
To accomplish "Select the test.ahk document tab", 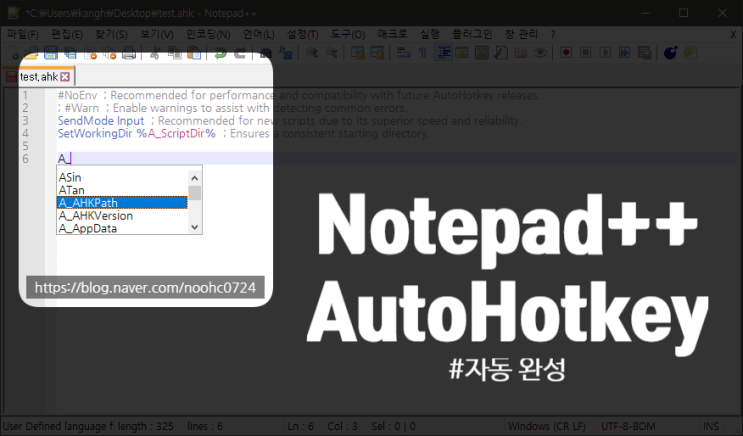I will pos(39,77).
